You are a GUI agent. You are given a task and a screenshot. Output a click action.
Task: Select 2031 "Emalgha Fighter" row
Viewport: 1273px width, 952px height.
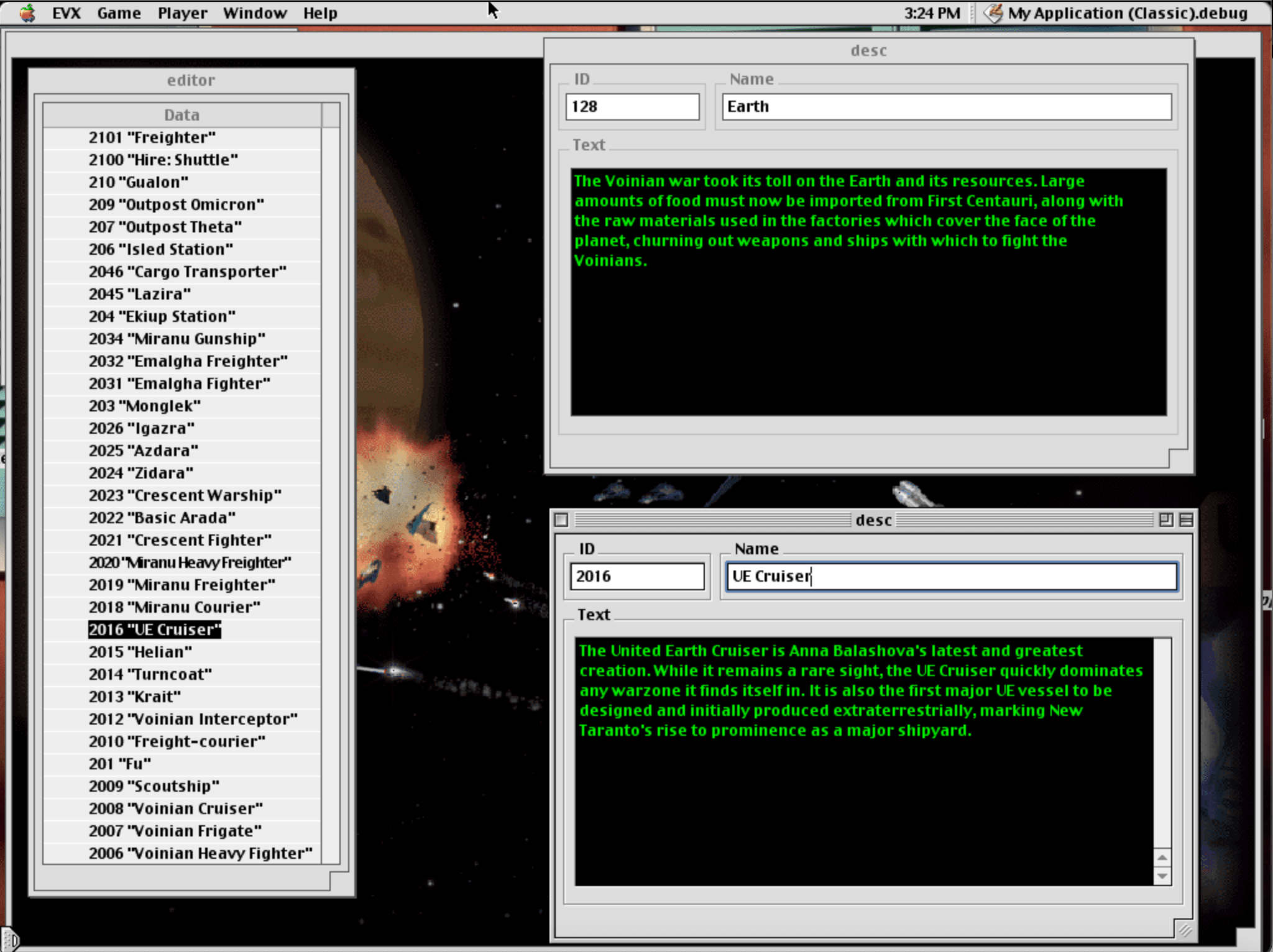[182, 383]
